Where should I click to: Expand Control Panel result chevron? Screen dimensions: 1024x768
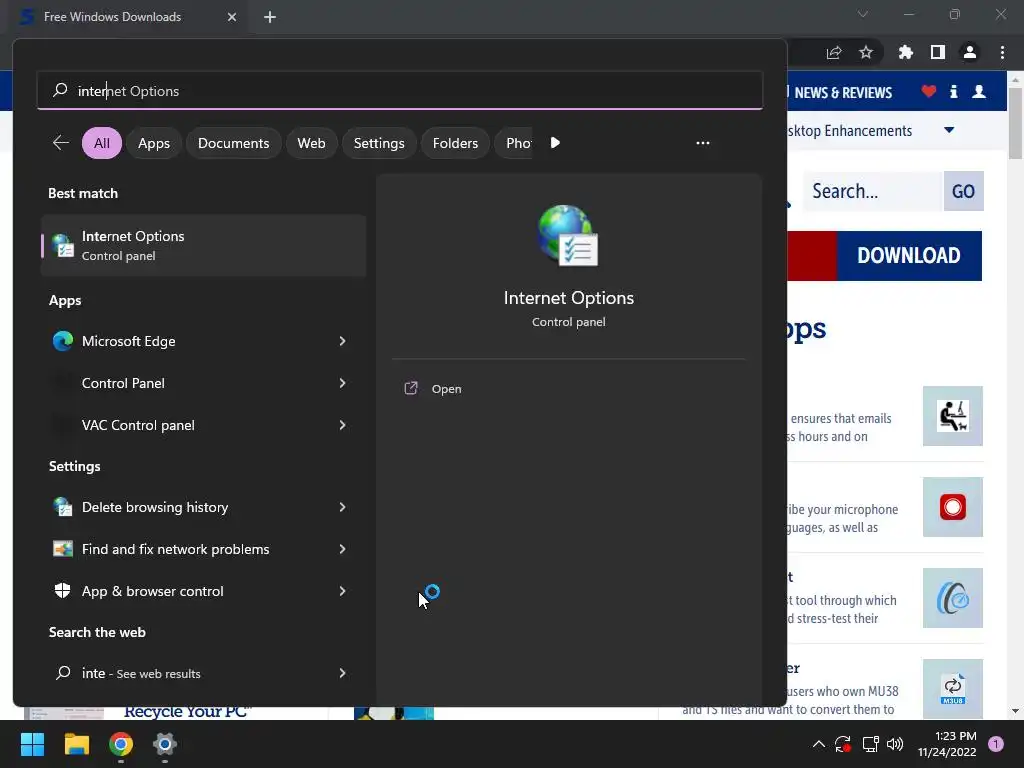pyautogui.click(x=342, y=383)
